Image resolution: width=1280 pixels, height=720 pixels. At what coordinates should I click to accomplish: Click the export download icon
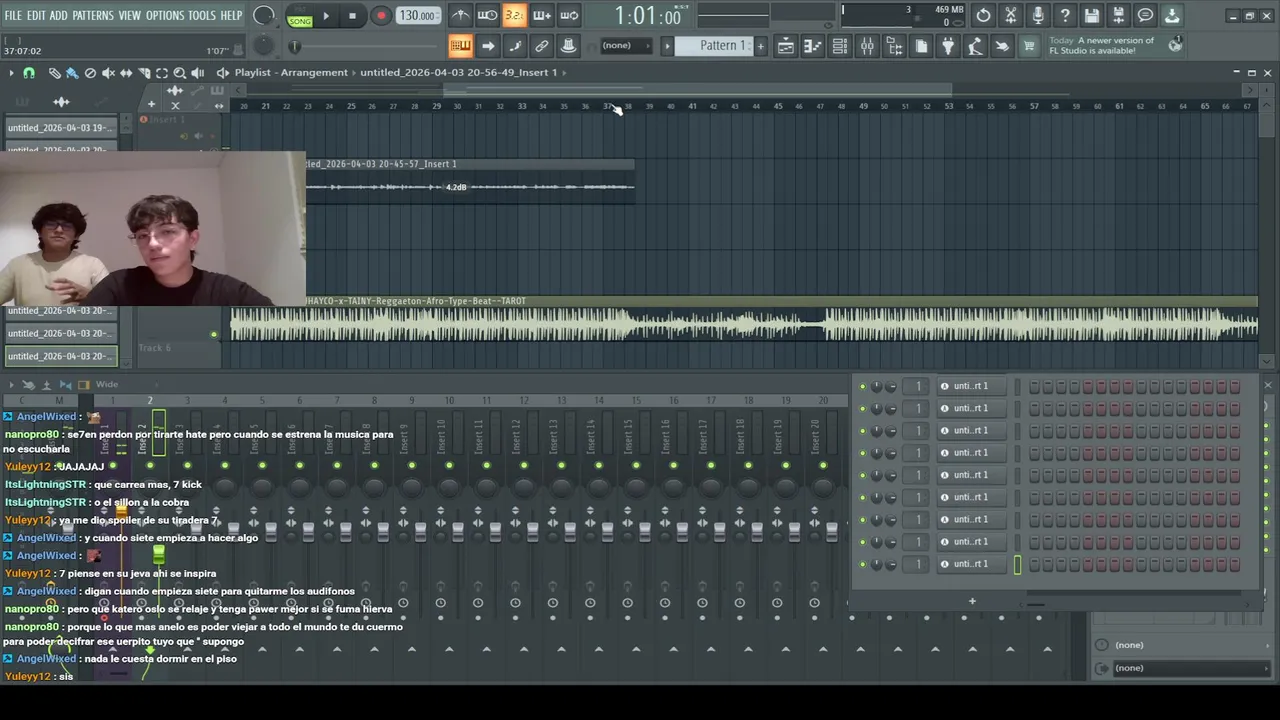tap(1172, 15)
